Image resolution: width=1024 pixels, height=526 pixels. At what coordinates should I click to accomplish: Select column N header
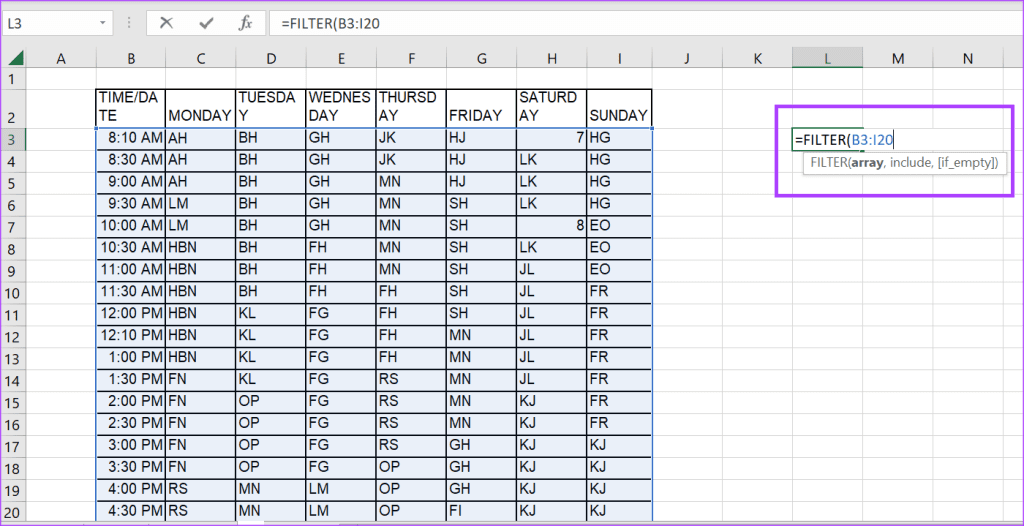[x=967, y=59]
